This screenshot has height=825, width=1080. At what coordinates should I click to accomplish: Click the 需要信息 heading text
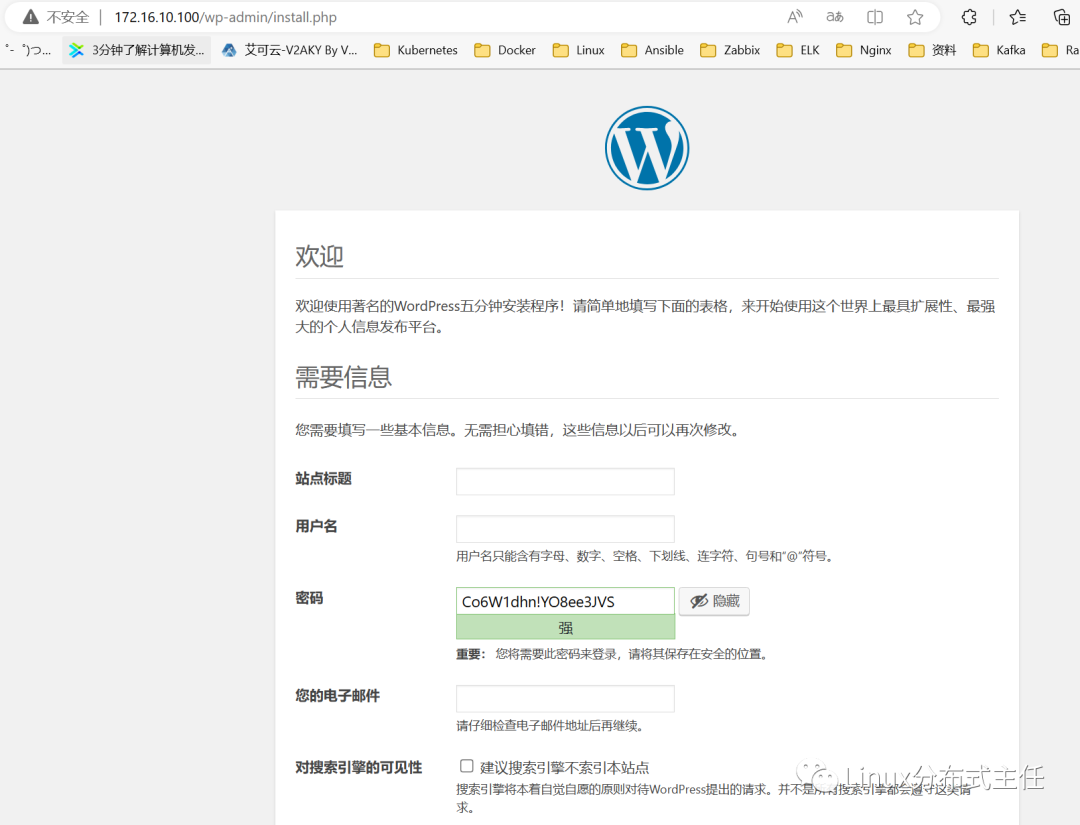click(343, 377)
